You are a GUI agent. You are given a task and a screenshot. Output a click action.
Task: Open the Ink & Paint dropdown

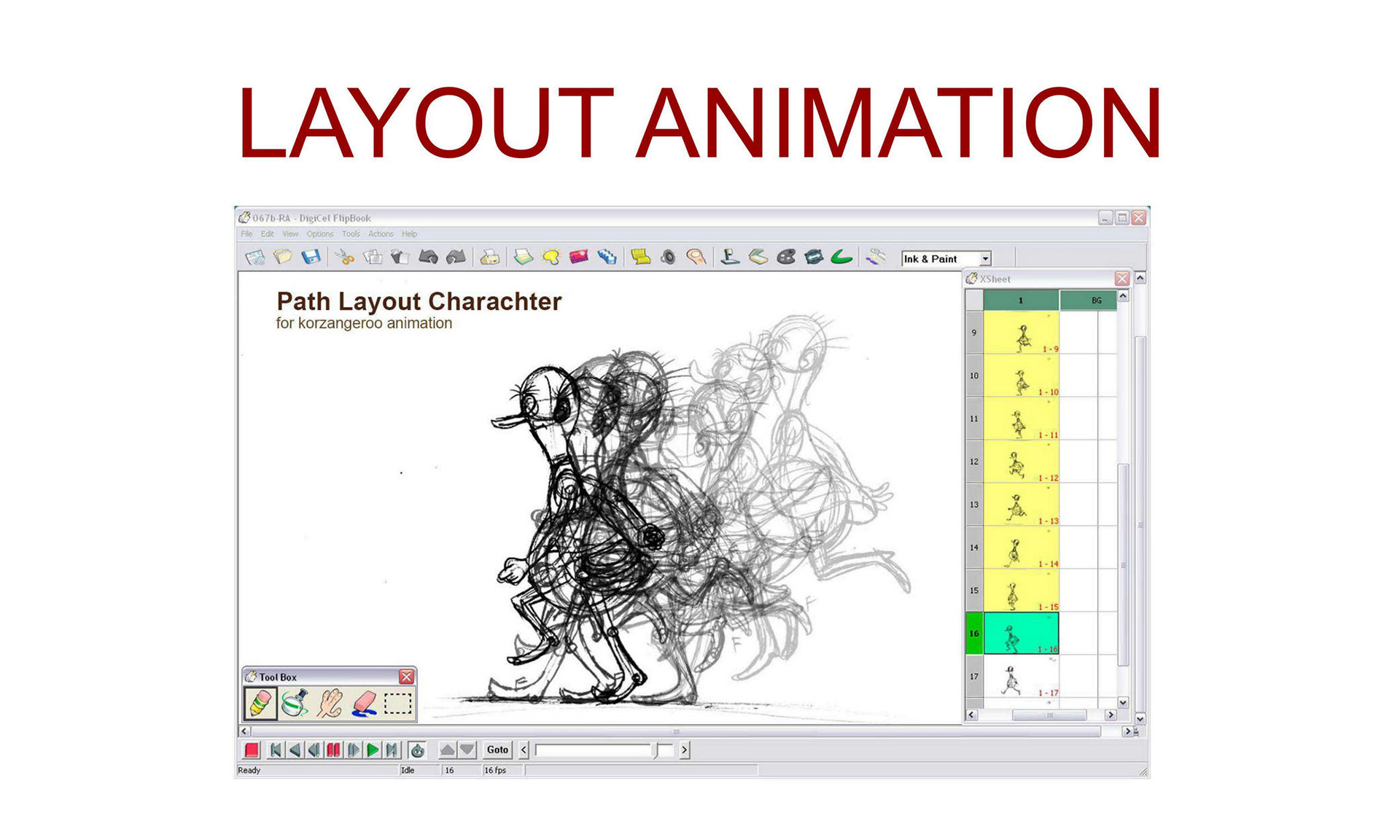pos(985,259)
